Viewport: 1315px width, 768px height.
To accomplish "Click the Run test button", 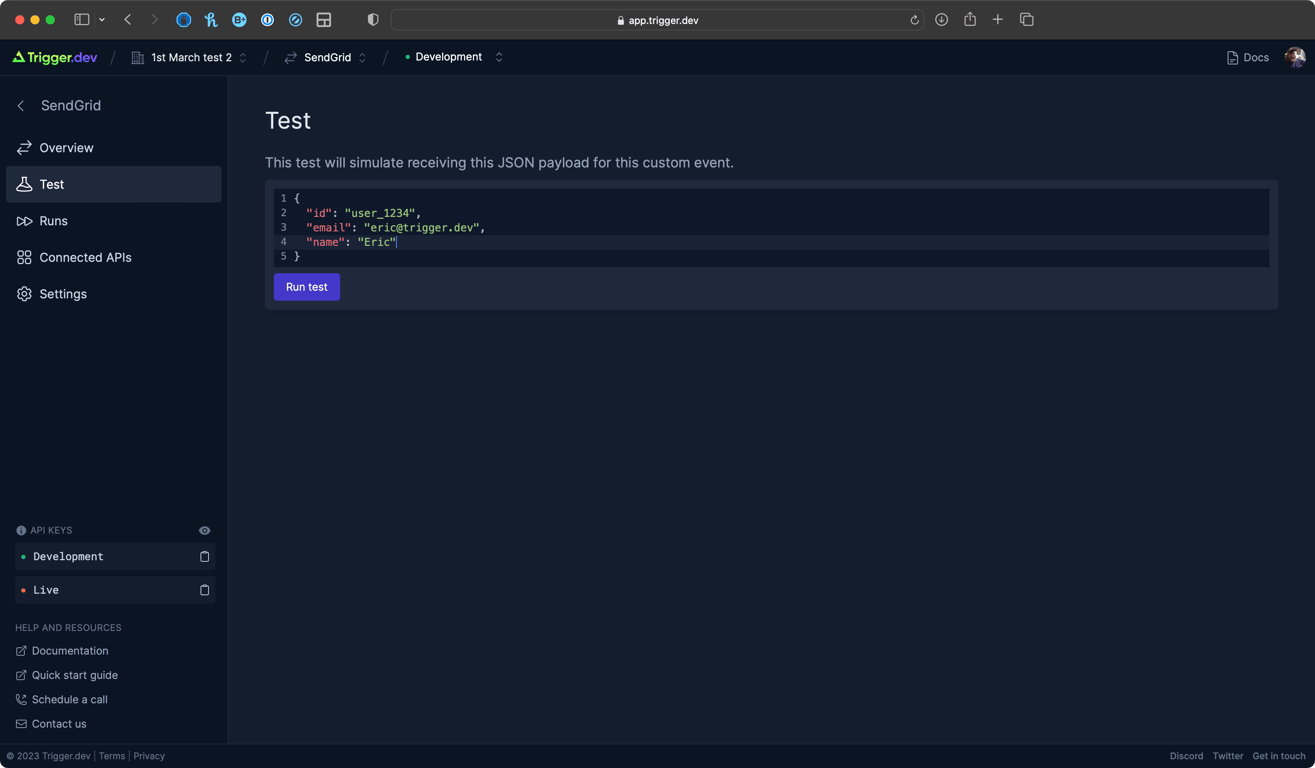I will (x=307, y=287).
